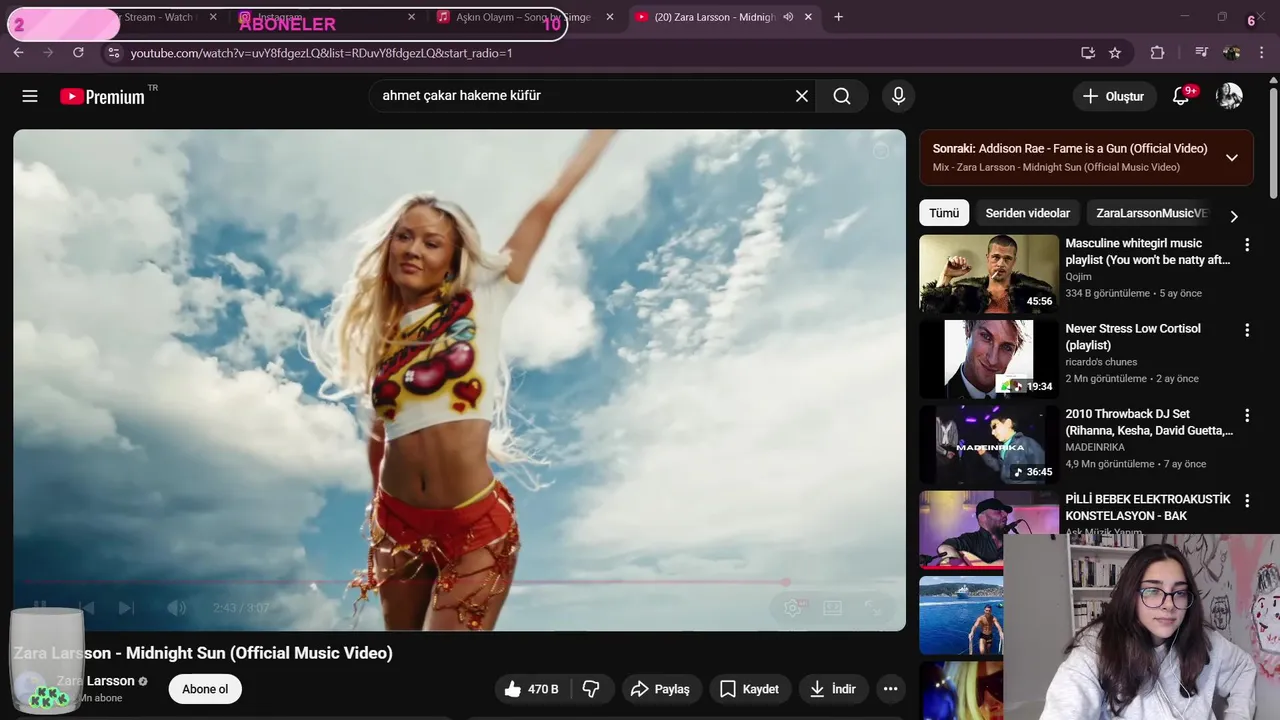Open the install or cast icon in address bar
This screenshot has width=1280, height=720.
[1088, 53]
